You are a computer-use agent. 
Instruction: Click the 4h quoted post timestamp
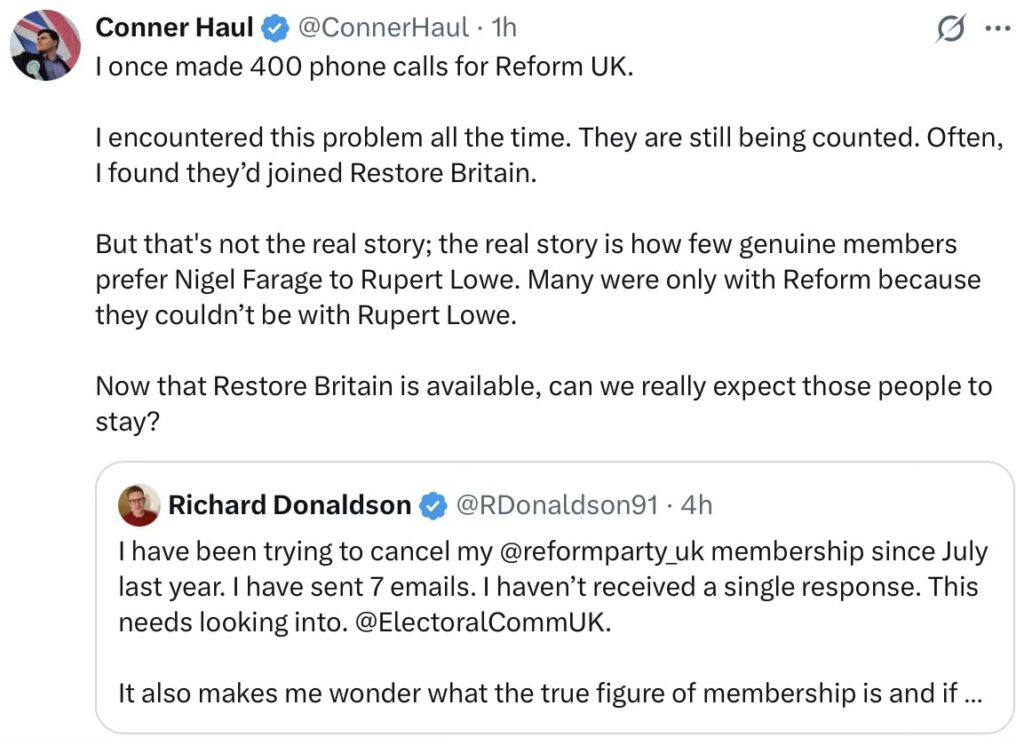[696, 506]
